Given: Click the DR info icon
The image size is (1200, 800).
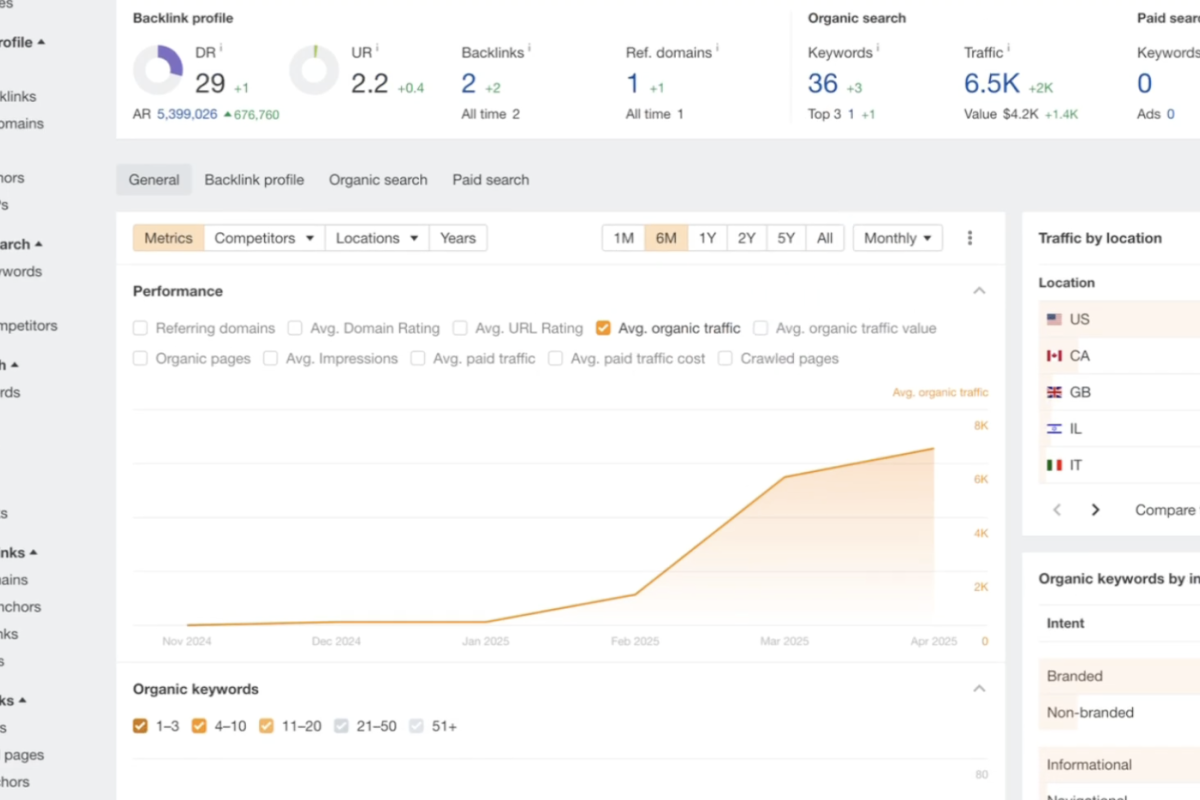Looking at the screenshot, I should click(221, 48).
